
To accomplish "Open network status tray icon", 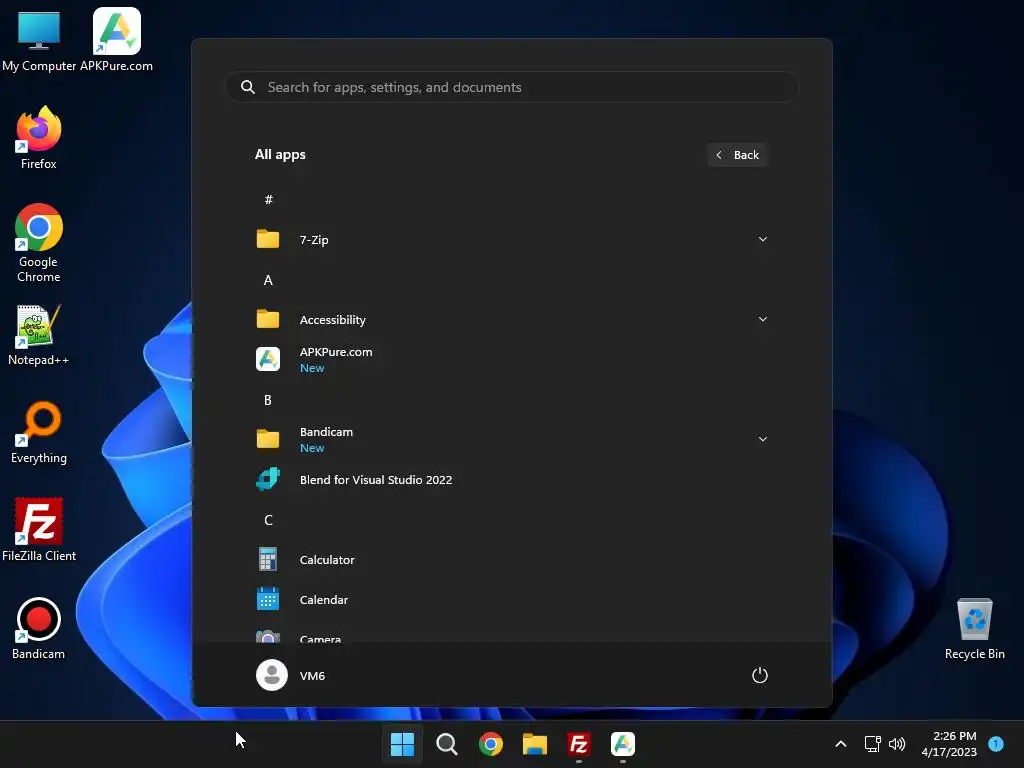I will 872,744.
